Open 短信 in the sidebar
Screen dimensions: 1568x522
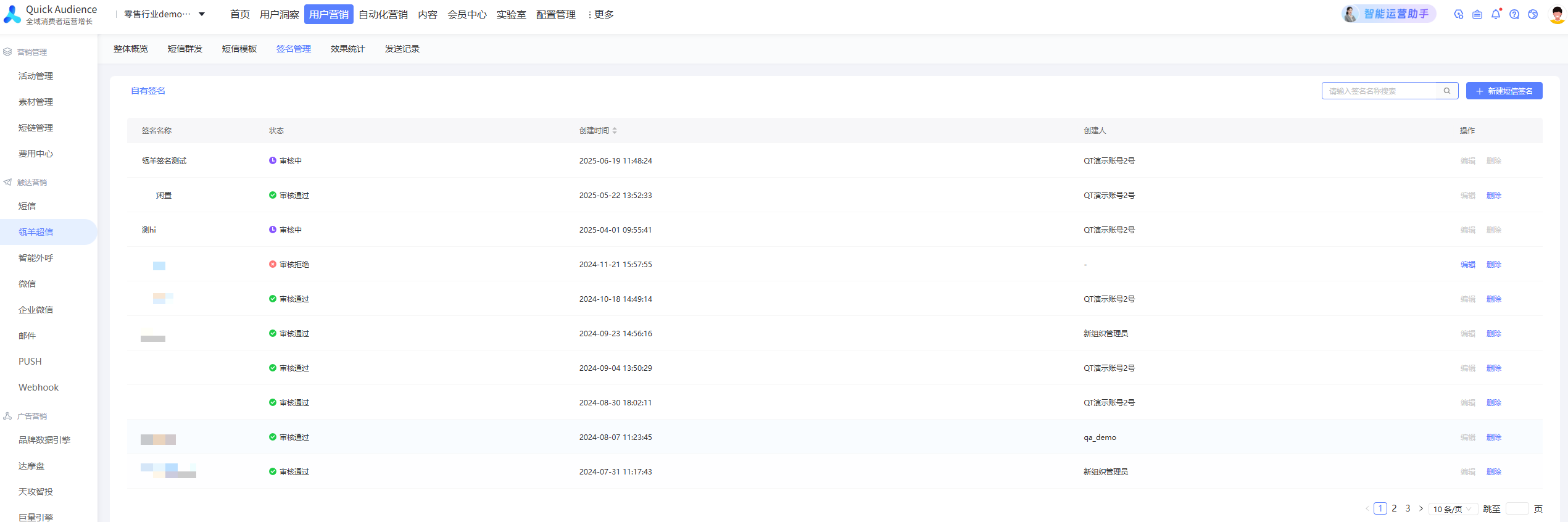(x=27, y=206)
